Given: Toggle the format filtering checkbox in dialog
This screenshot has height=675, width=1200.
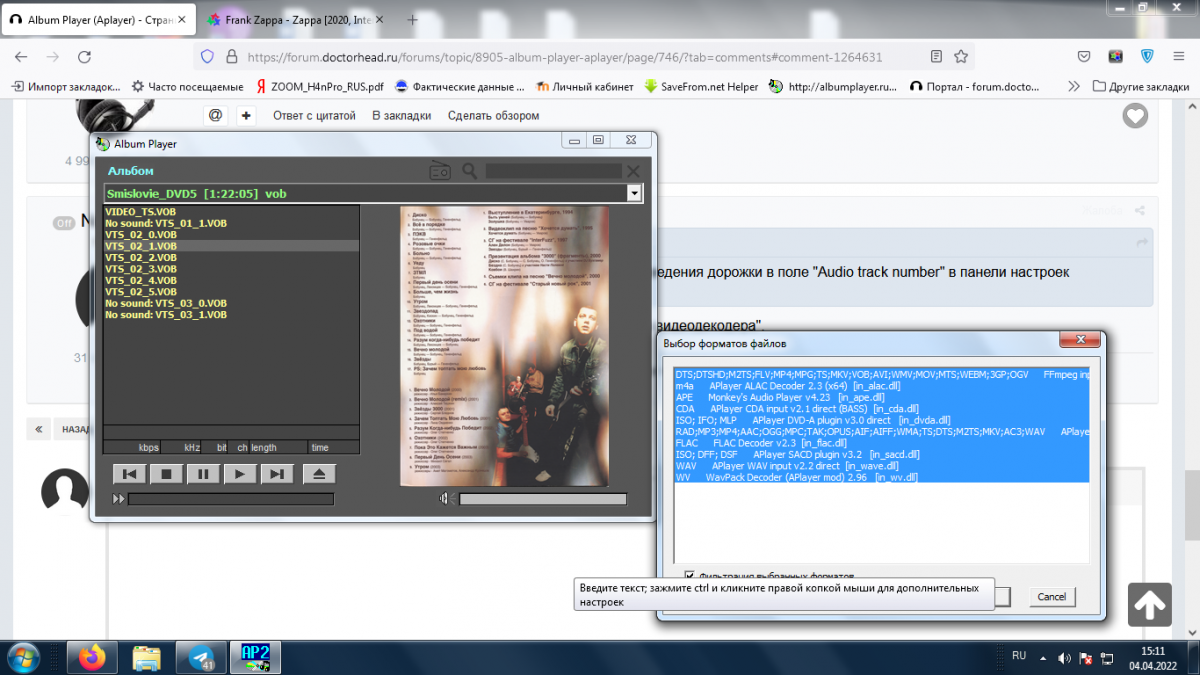Looking at the screenshot, I should 690,576.
